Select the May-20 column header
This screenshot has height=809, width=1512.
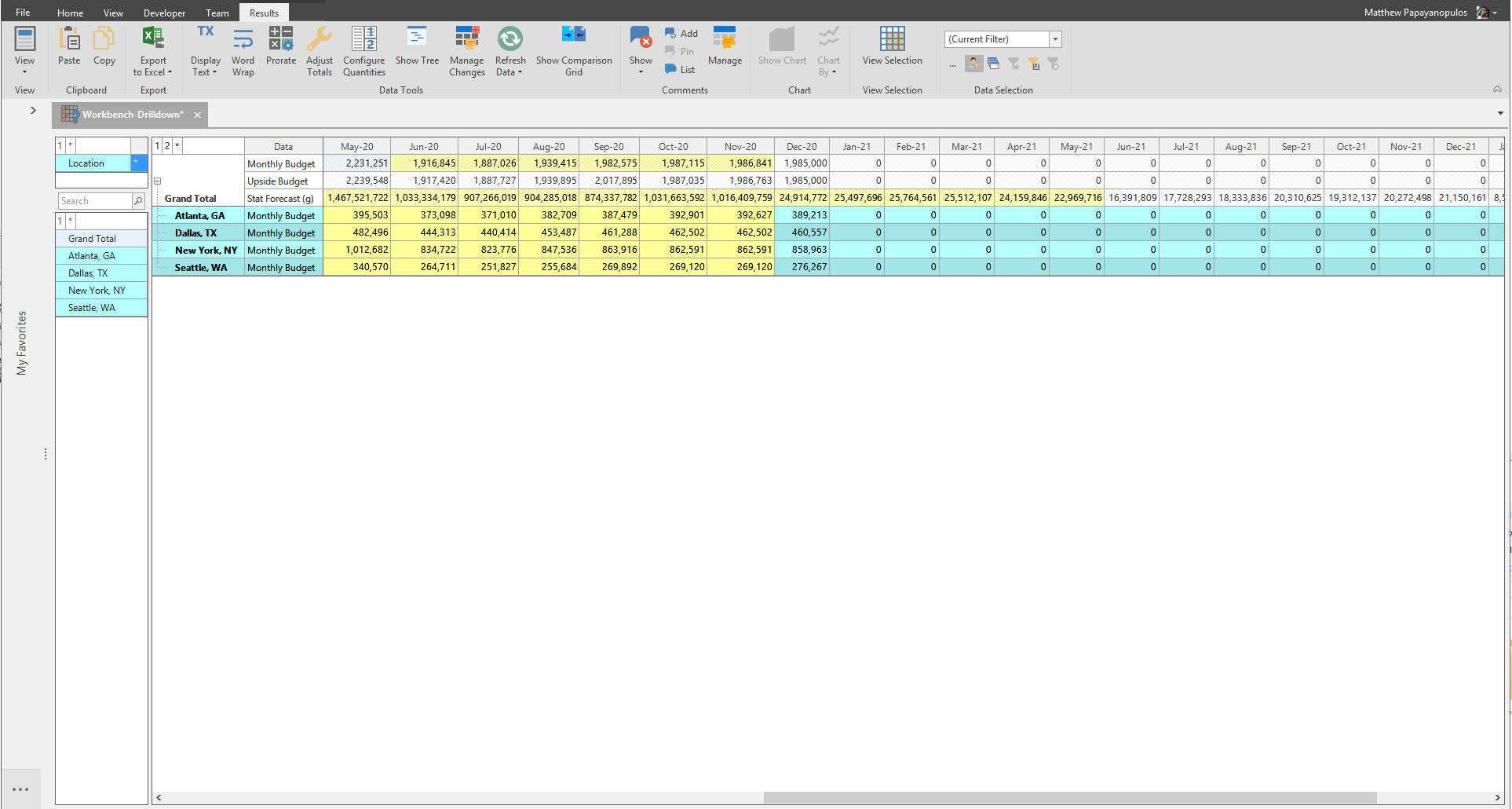click(x=356, y=147)
